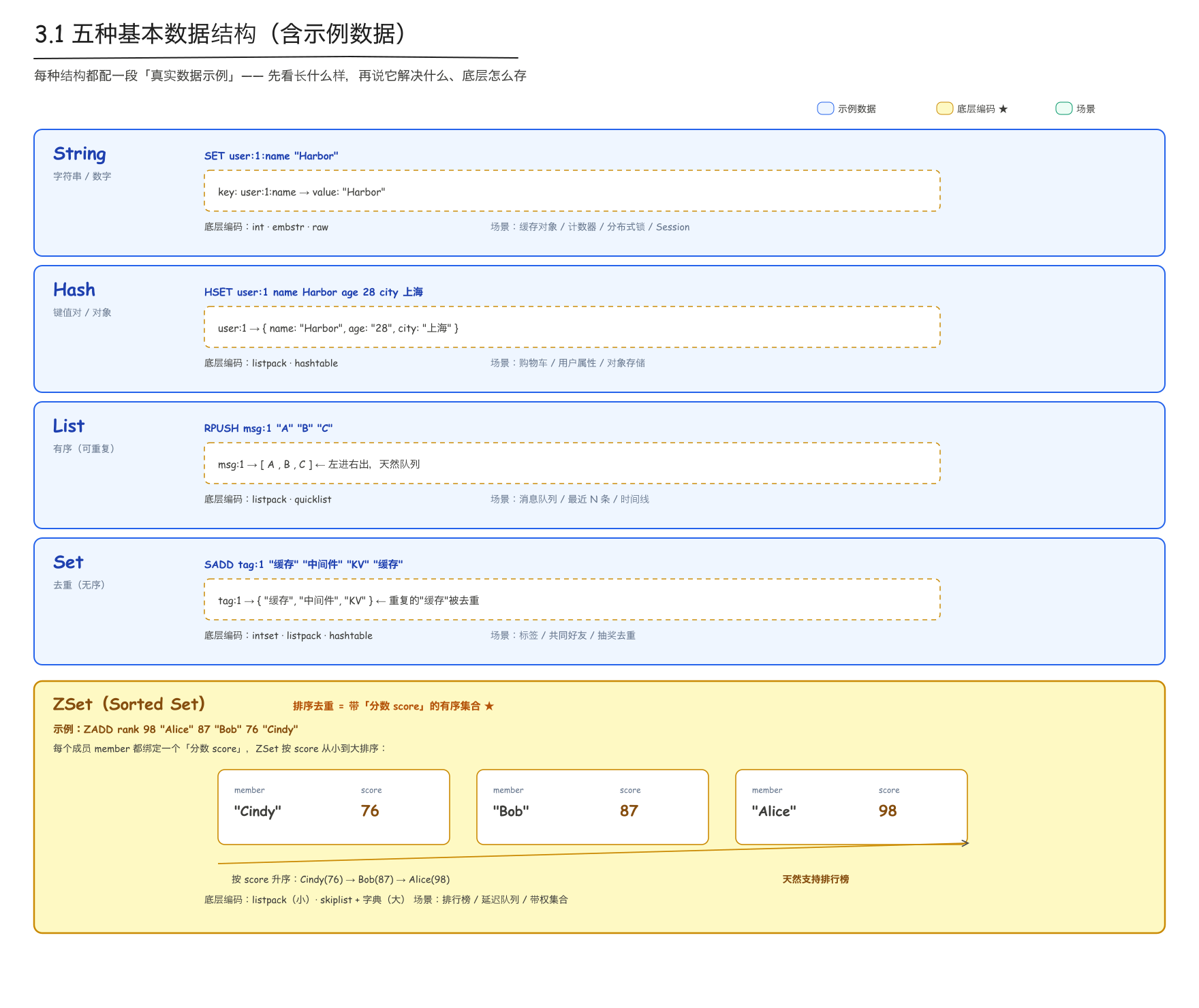Select the RPUSH msg:1 command line
Screen dimensions: 1199x1008
coord(268,428)
